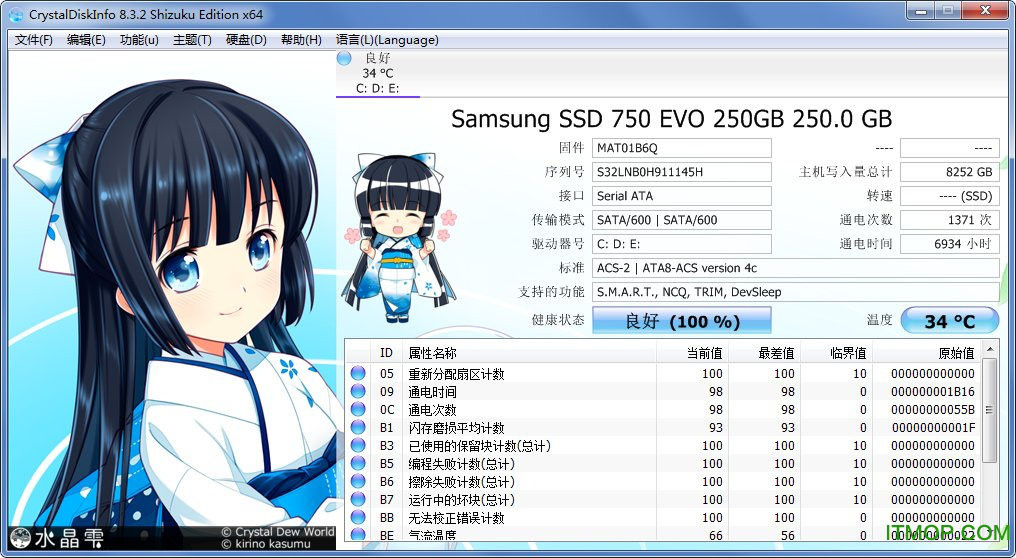Click the 临界值 column header
1016x558 pixels.
coord(837,353)
